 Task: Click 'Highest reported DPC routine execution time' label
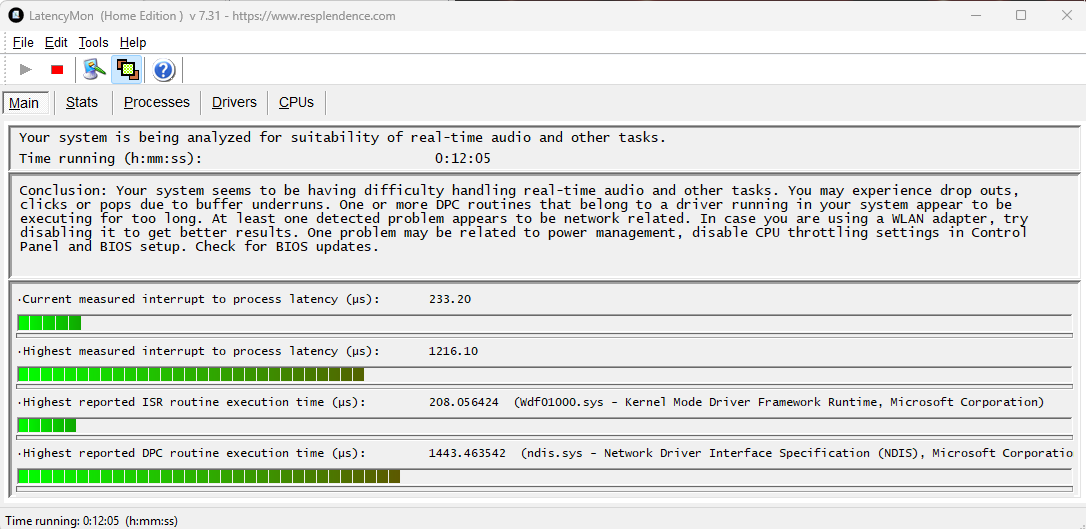[194, 454]
